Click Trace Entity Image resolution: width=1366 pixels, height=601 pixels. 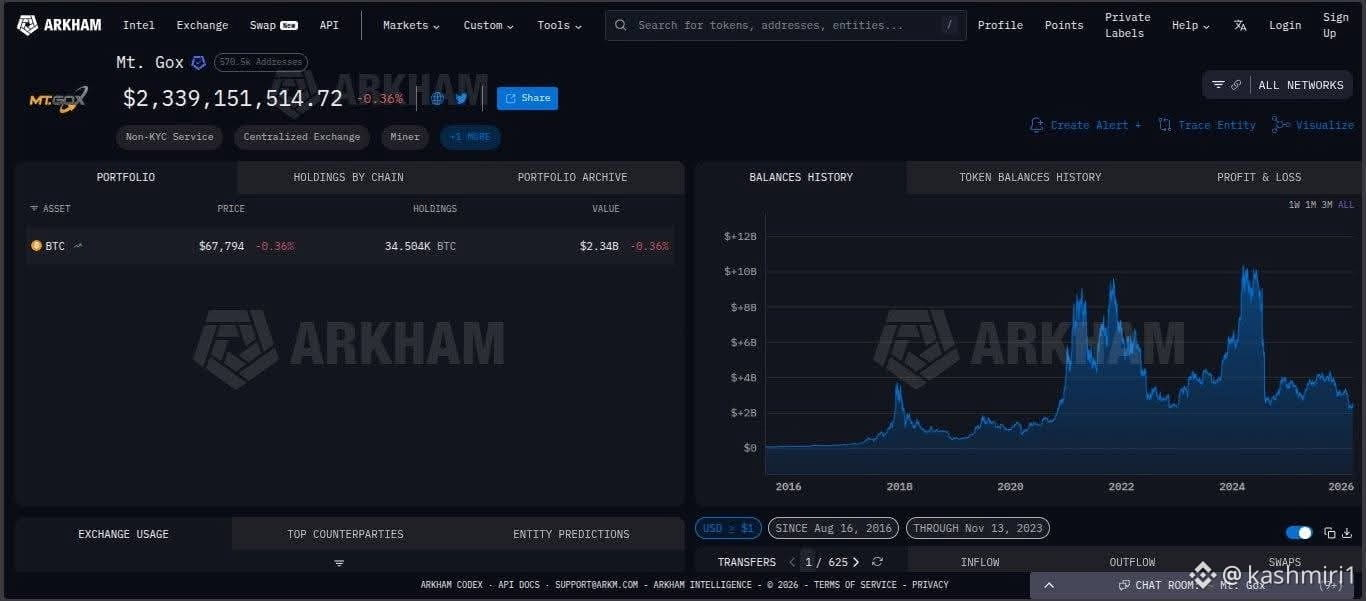(1207, 125)
